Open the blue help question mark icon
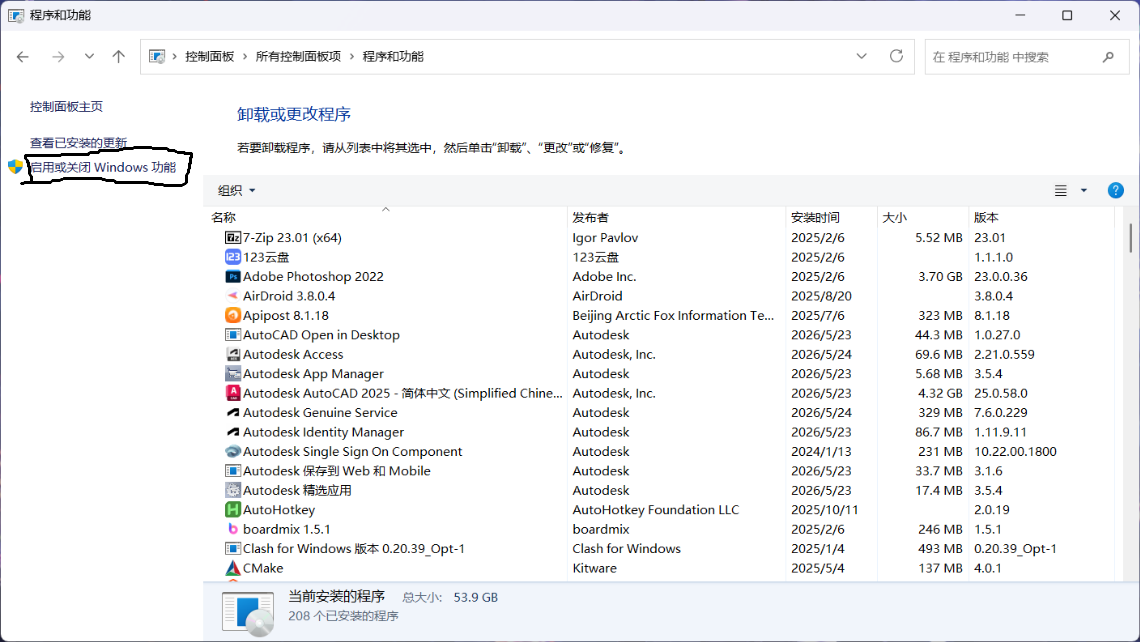 [1115, 190]
